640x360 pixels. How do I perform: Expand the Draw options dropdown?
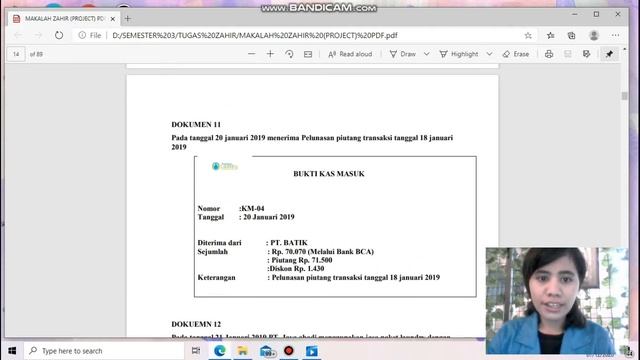pyautogui.click(x=427, y=54)
